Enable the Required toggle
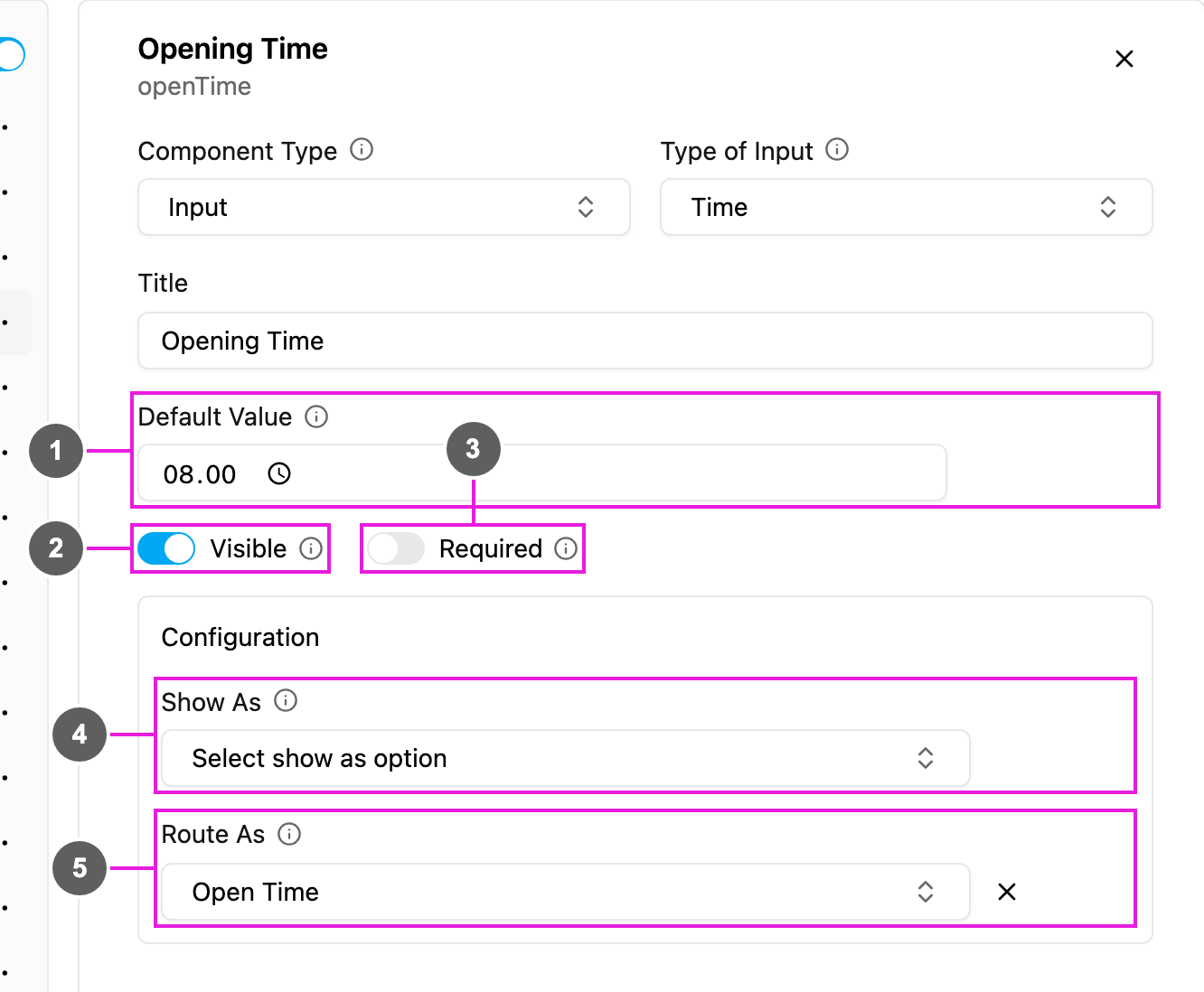 pyautogui.click(x=396, y=548)
